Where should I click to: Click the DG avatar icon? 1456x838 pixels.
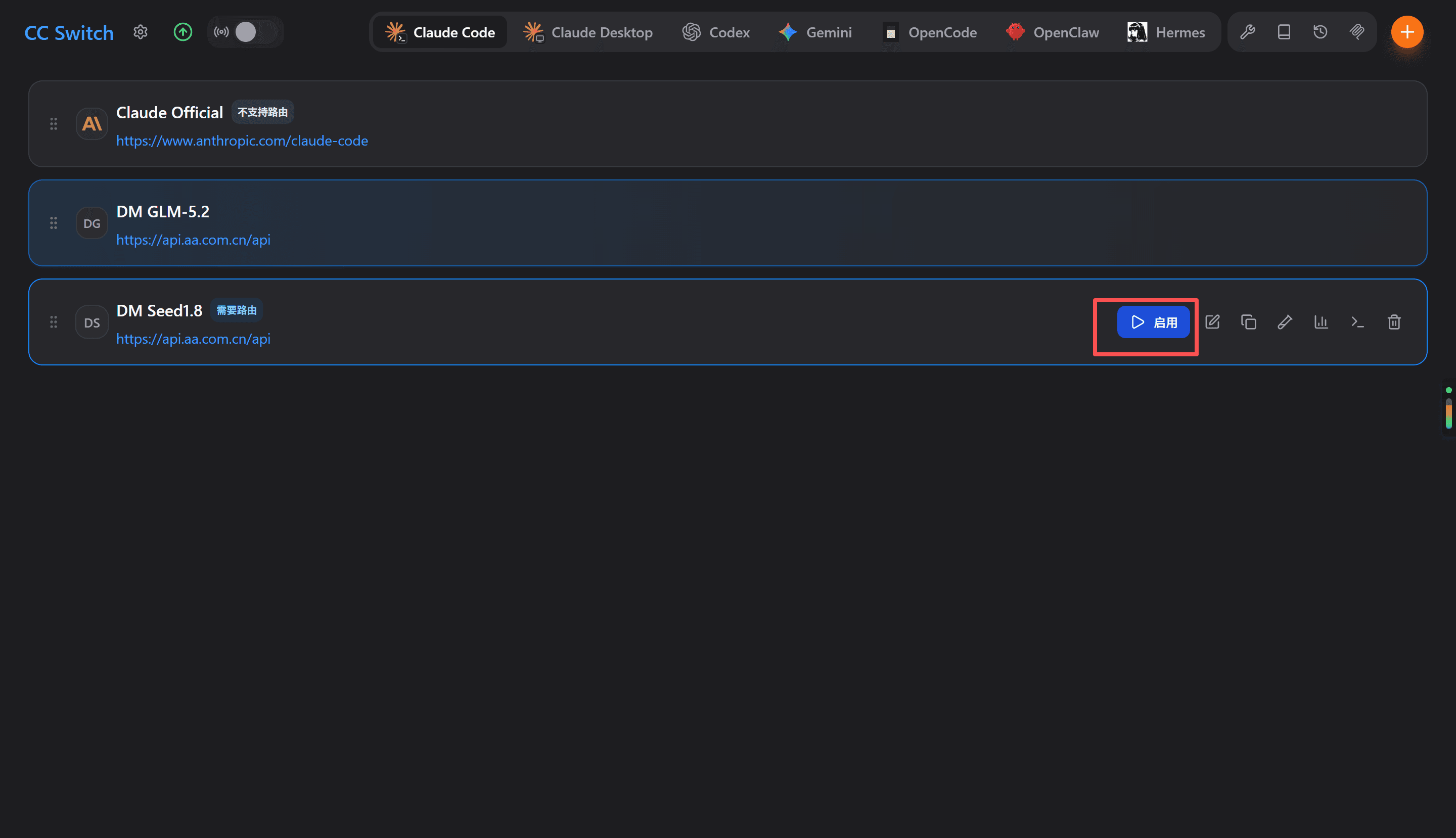pos(92,223)
